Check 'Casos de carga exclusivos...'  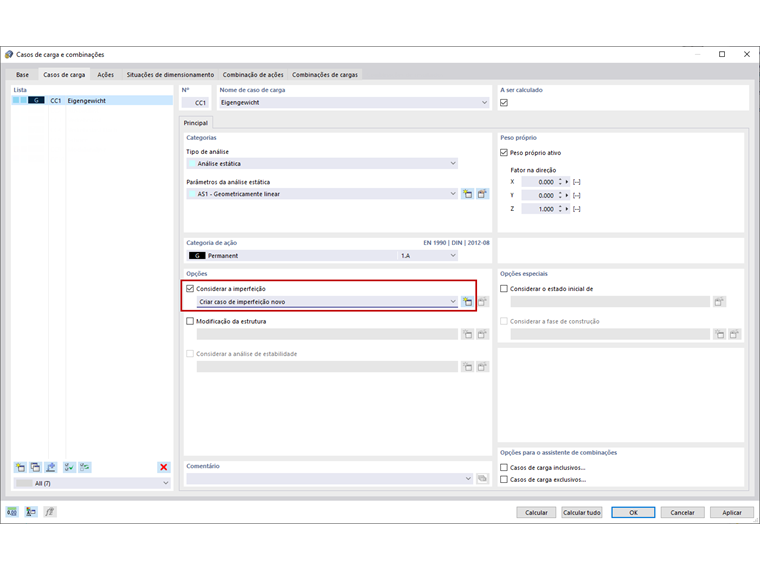(x=504, y=479)
